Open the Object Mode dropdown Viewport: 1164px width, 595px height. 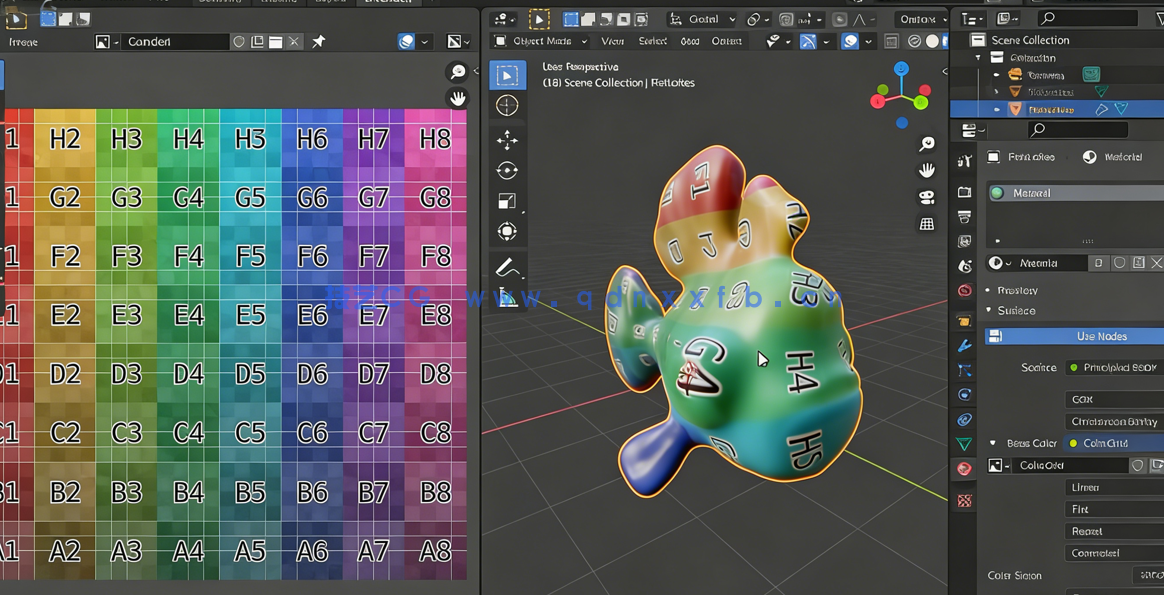[x=540, y=41]
